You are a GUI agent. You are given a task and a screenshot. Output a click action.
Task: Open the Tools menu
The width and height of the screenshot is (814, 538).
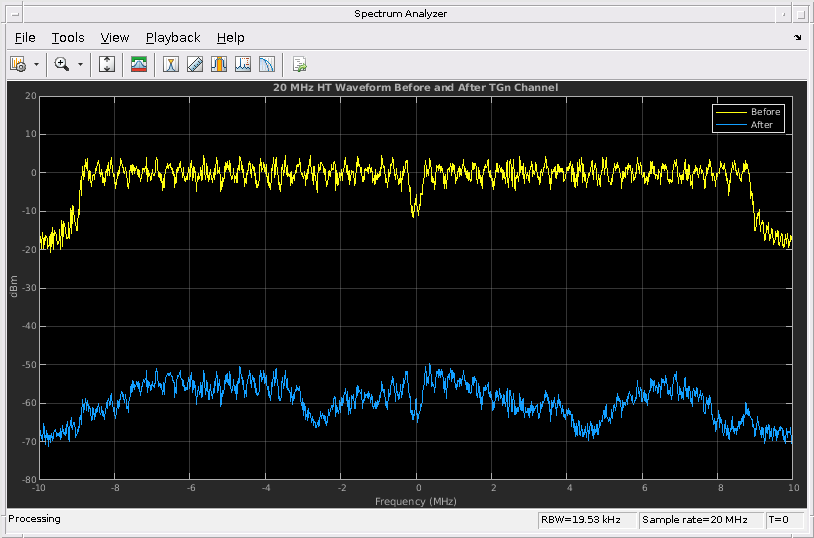(68, 37)
